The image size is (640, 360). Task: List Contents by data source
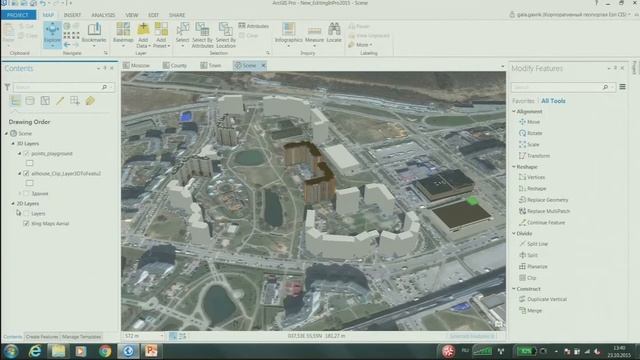tap(30, 100)
